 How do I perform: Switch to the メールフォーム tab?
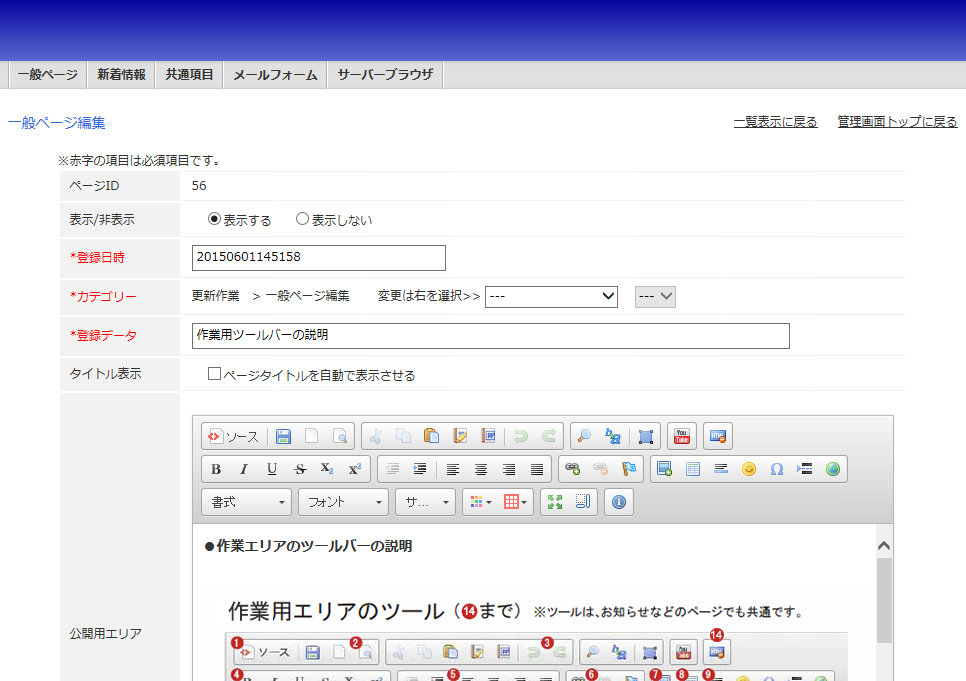(x=275, y=75)
